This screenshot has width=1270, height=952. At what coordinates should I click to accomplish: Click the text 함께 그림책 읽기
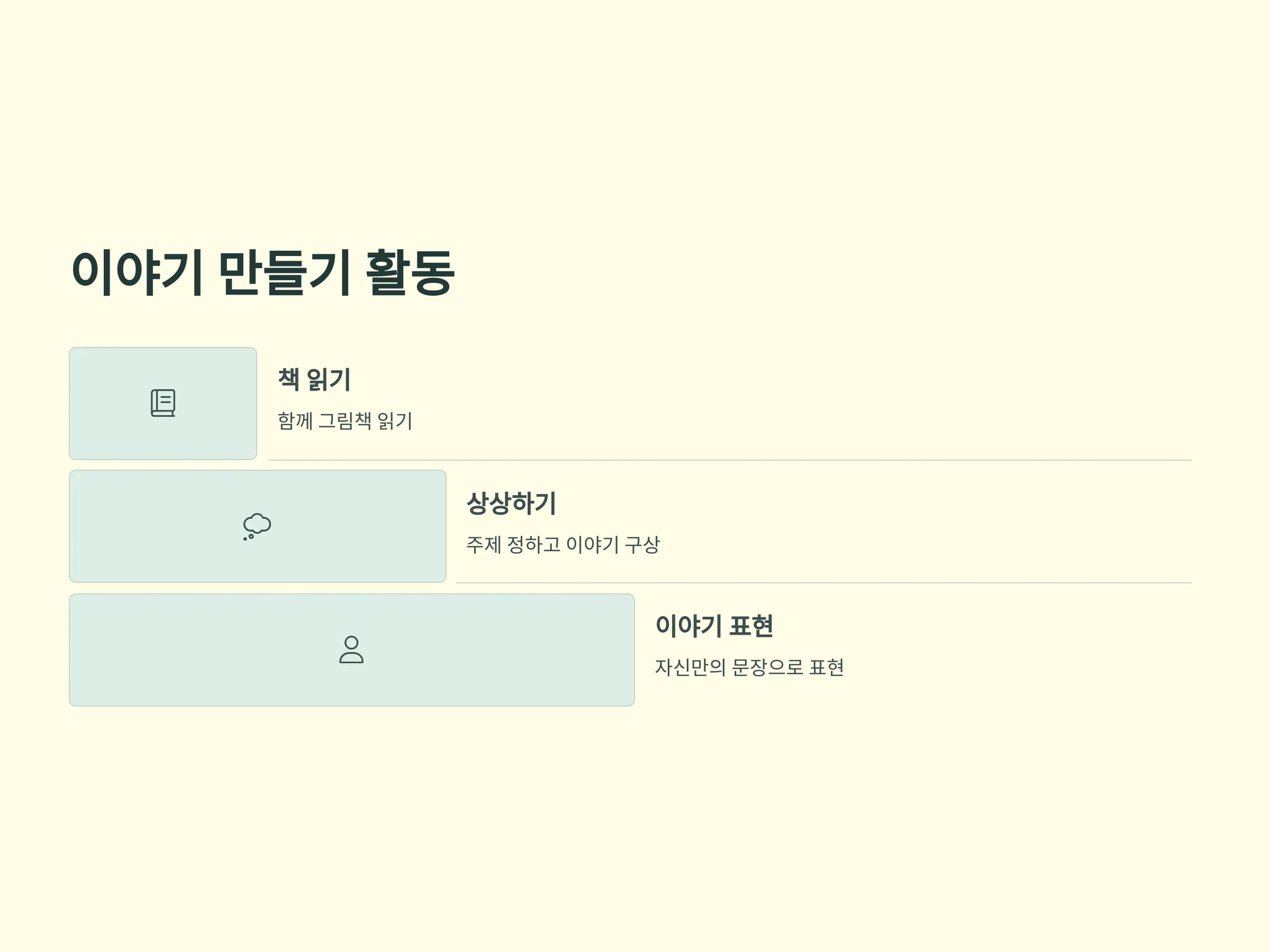pos(345,420)
